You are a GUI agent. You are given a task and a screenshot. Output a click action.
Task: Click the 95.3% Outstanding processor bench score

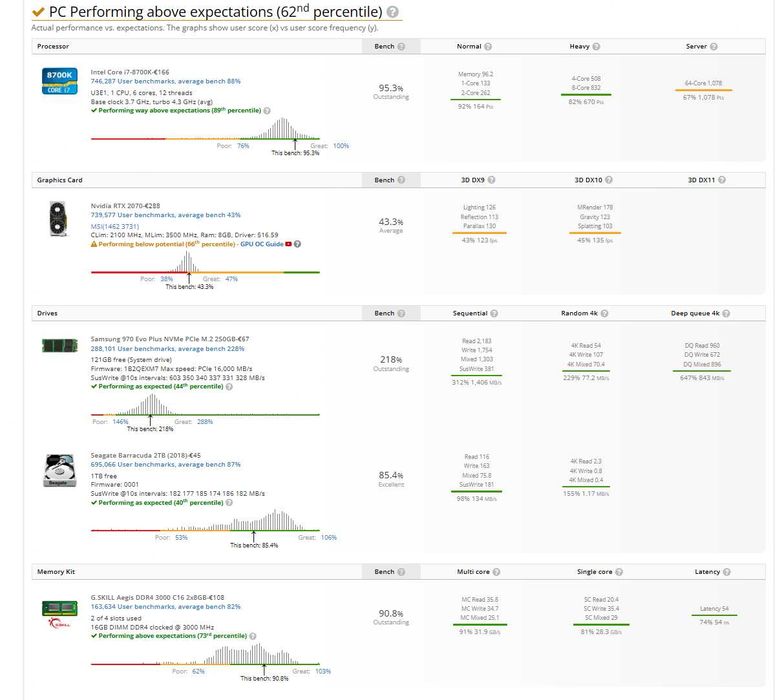point(391,92)
